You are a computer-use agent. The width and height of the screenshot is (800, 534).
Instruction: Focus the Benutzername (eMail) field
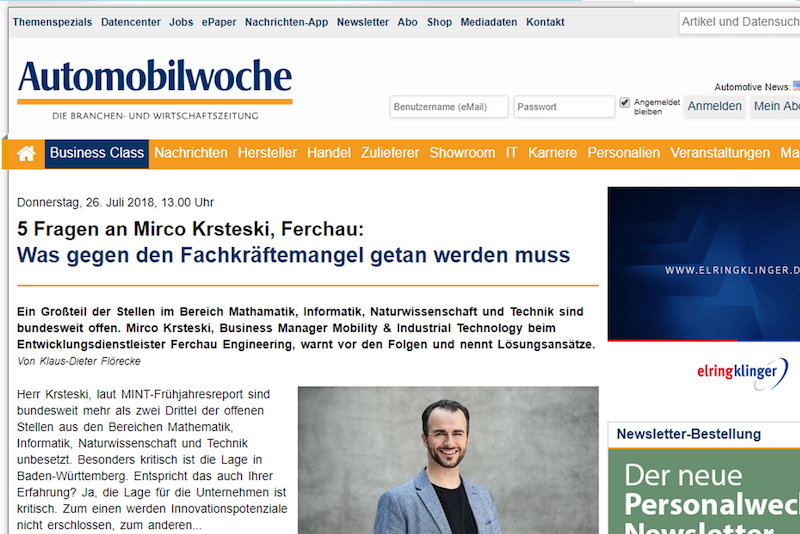(x=449, y=107)
